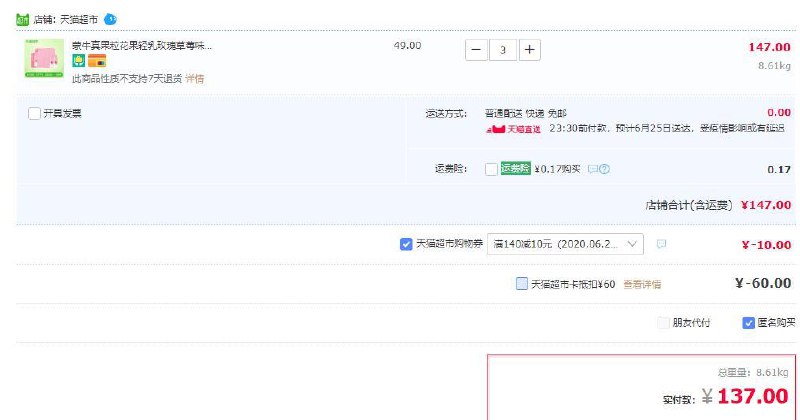Click the orange card badge under product title
Screen dimensions: 800x420
point(97,61)
